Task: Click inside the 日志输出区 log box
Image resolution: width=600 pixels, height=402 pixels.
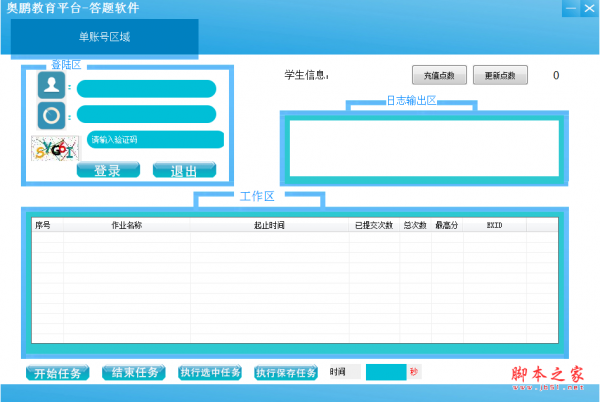Action: click(x=424, y=148)
